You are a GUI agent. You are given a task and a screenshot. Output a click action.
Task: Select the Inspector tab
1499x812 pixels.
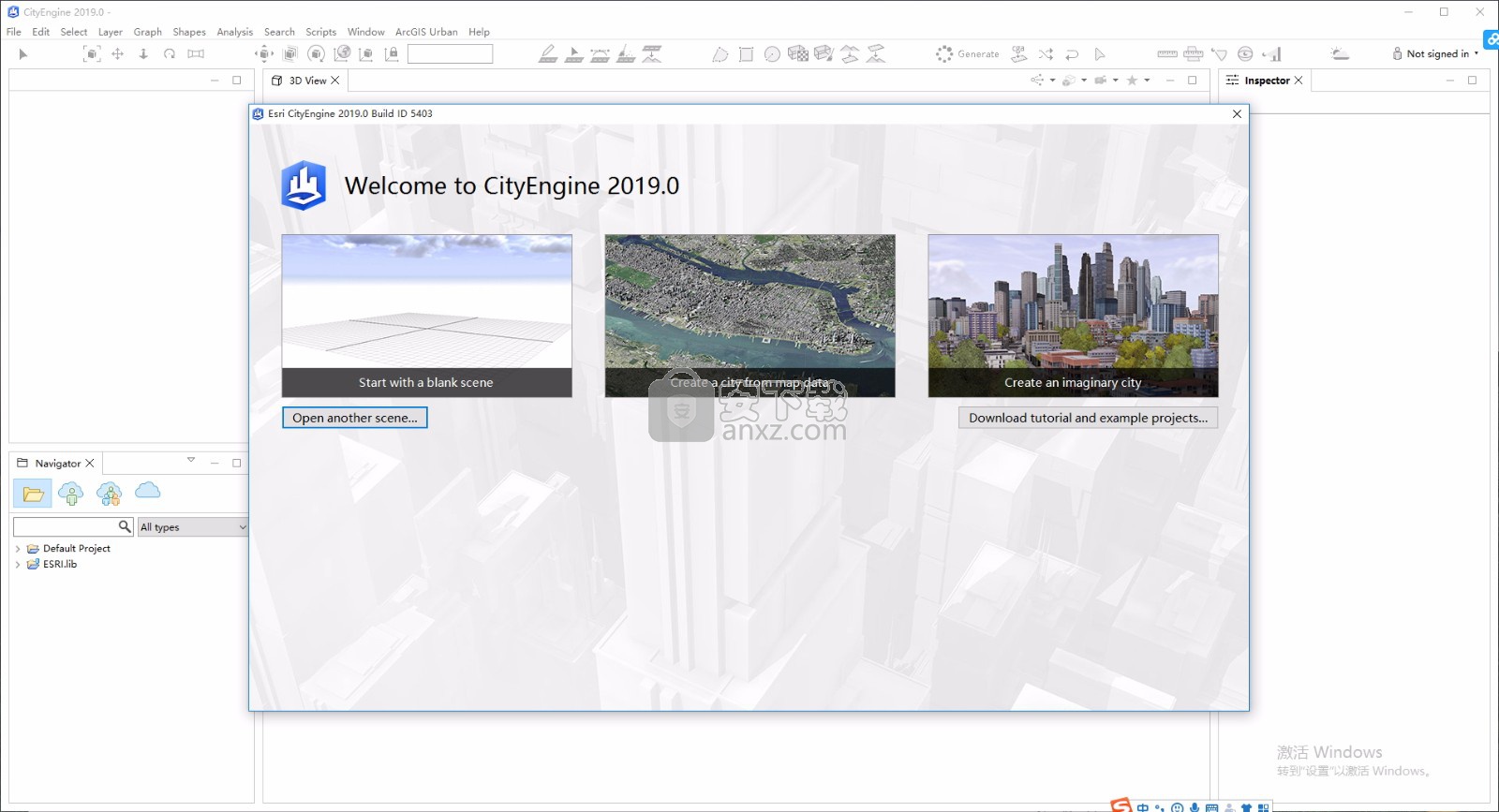[1266, 81]
